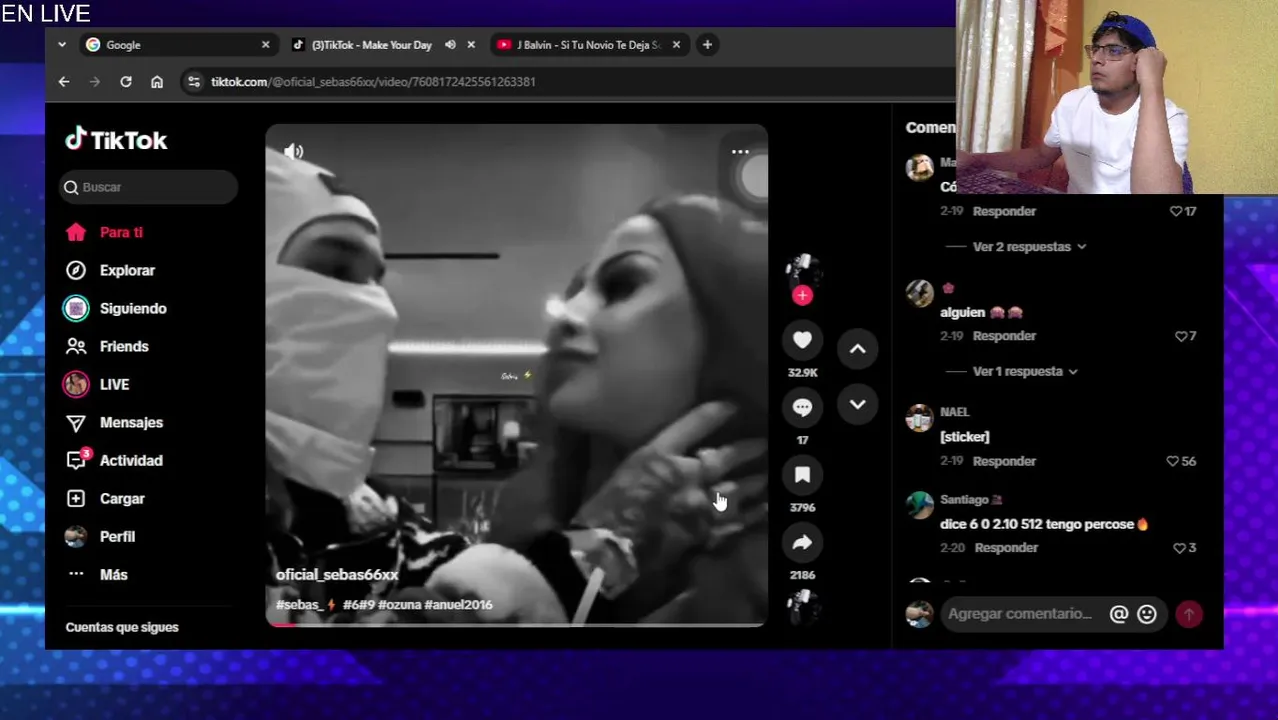Like Santiago's comment with 3 likes

(1178, 548)
